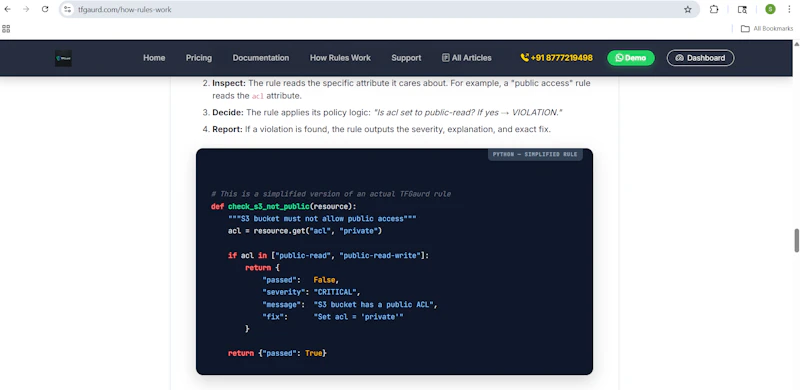The image size is (800, 390).
Task: Click the docstring 'S3 bucket must not allow public access'
Action: (x=322, y=219)
